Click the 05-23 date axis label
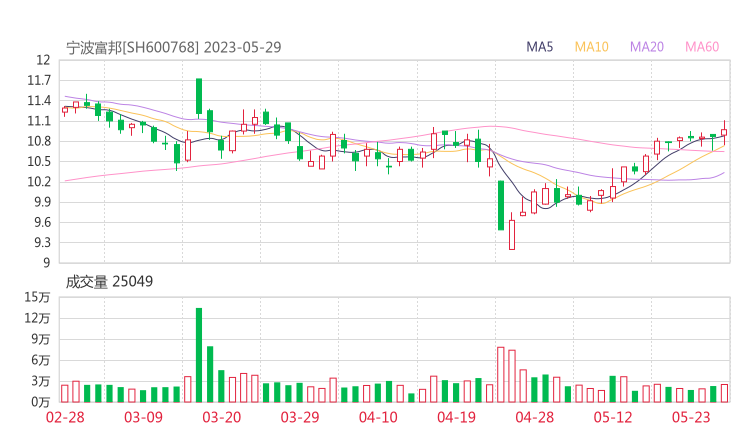This screenshot has width=740, height=440. [691, 417]
